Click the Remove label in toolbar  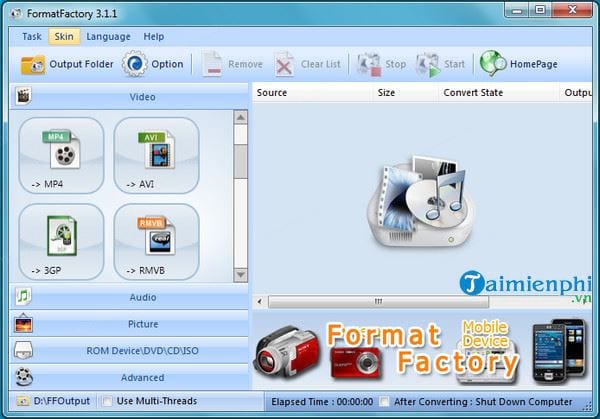(245, 64)
